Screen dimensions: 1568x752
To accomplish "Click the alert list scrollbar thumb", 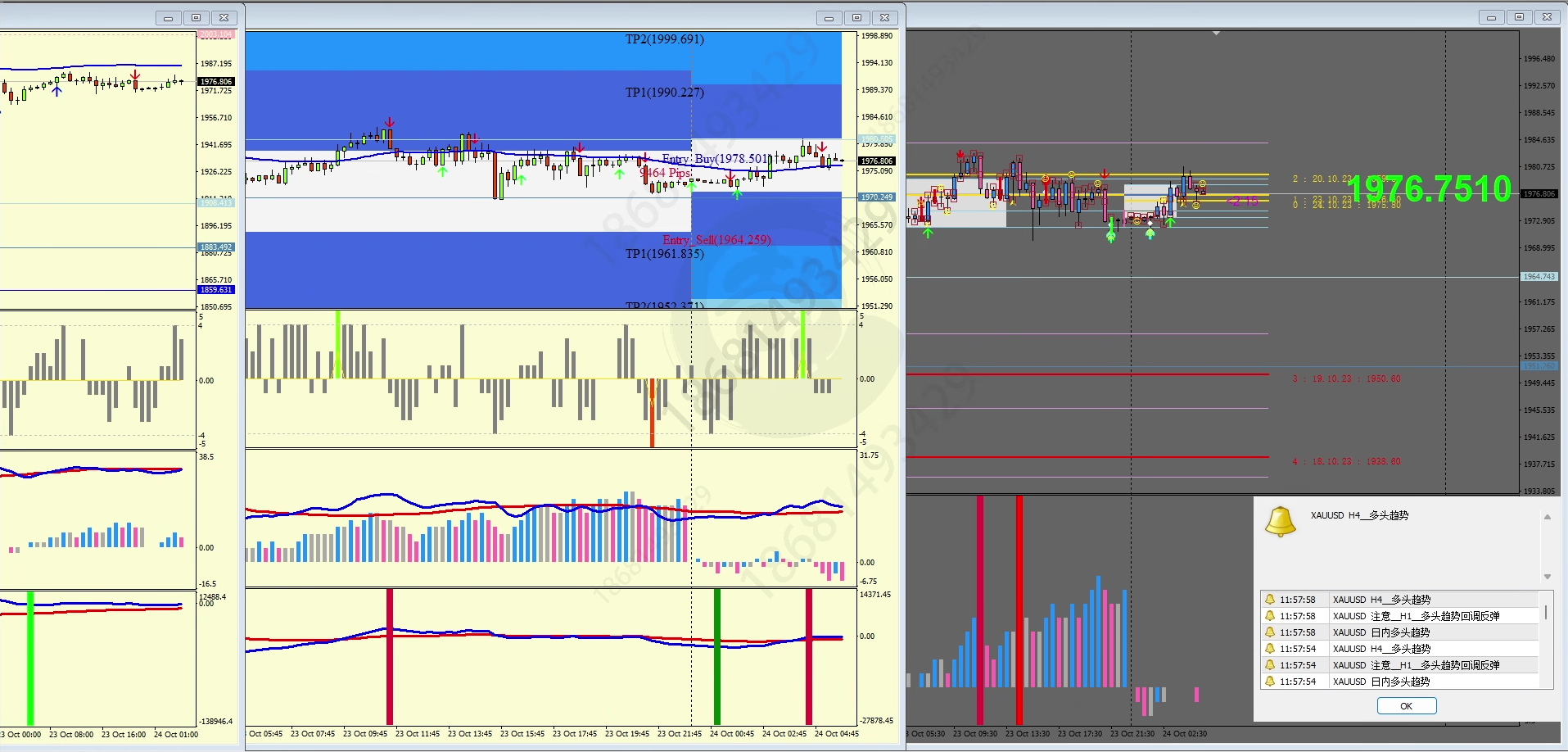I will click(1546, 612).
